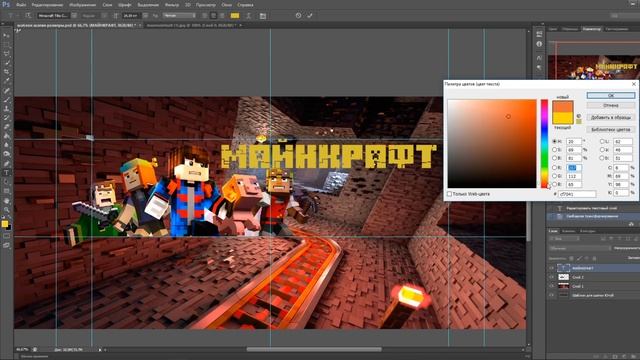Open the layer blend mode dropdown
The image size is (640, 360).
580,248
